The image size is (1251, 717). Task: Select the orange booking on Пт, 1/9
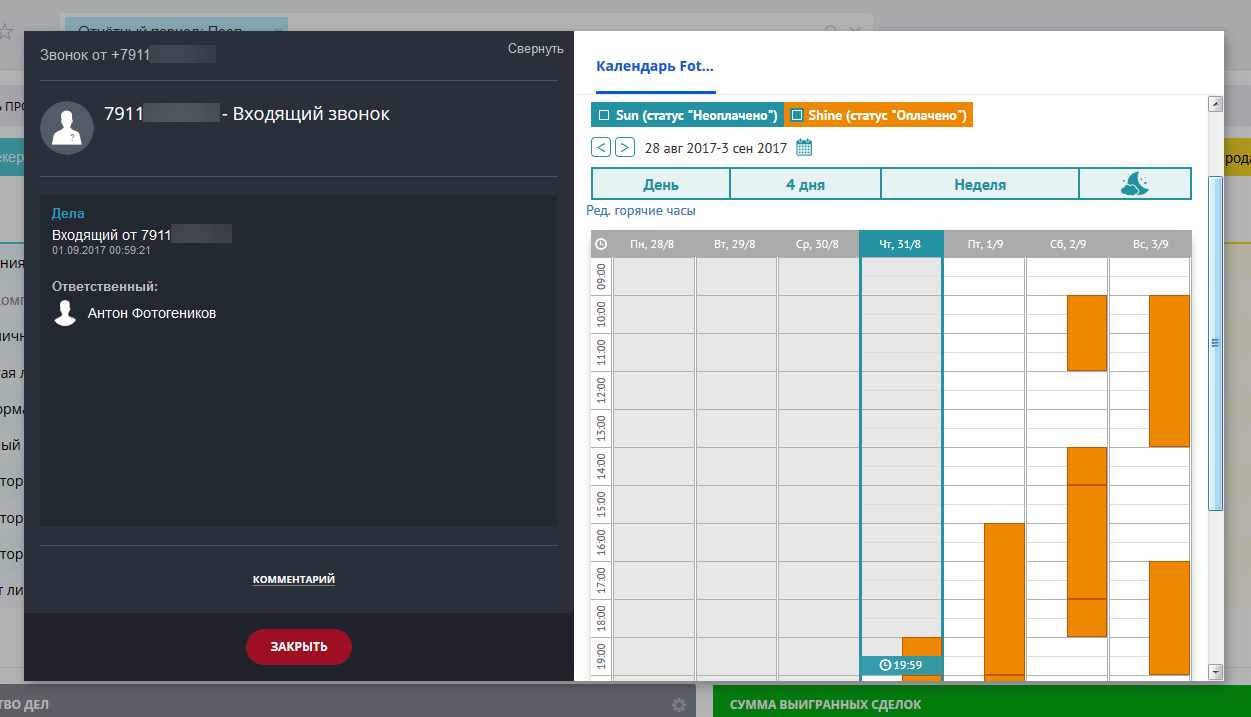1004,598
